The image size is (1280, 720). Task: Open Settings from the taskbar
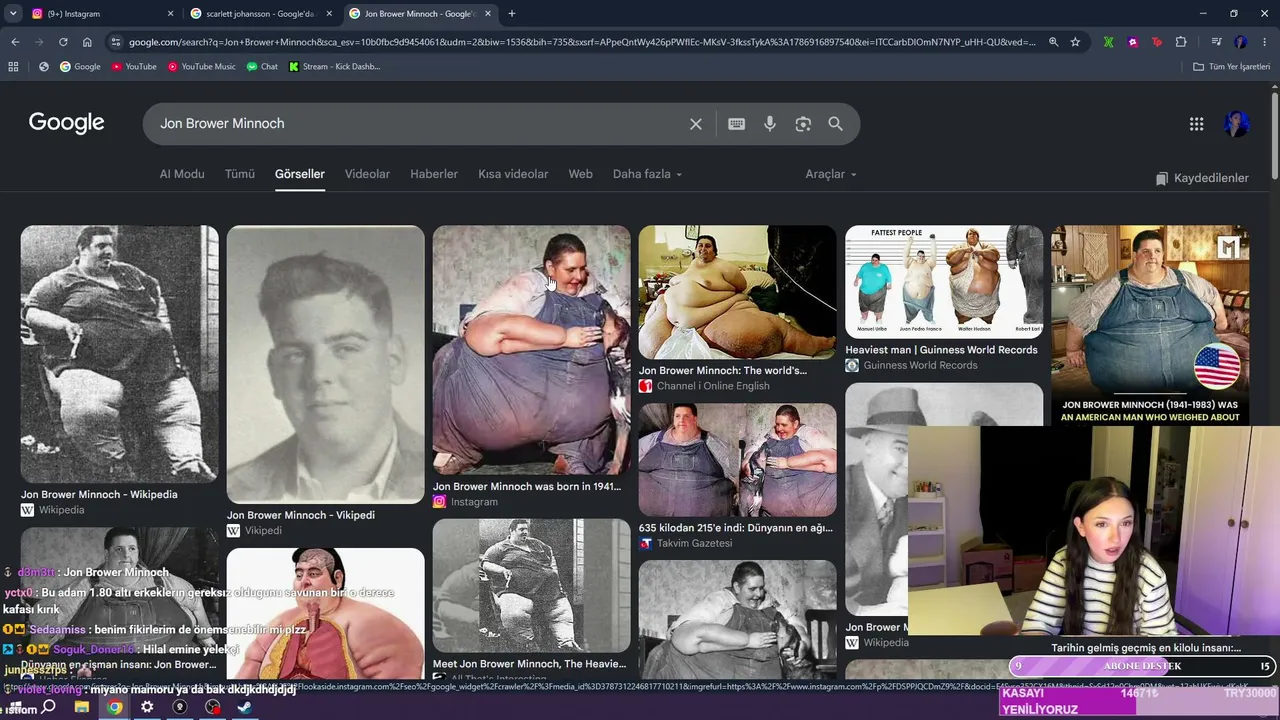pos(147,707)
